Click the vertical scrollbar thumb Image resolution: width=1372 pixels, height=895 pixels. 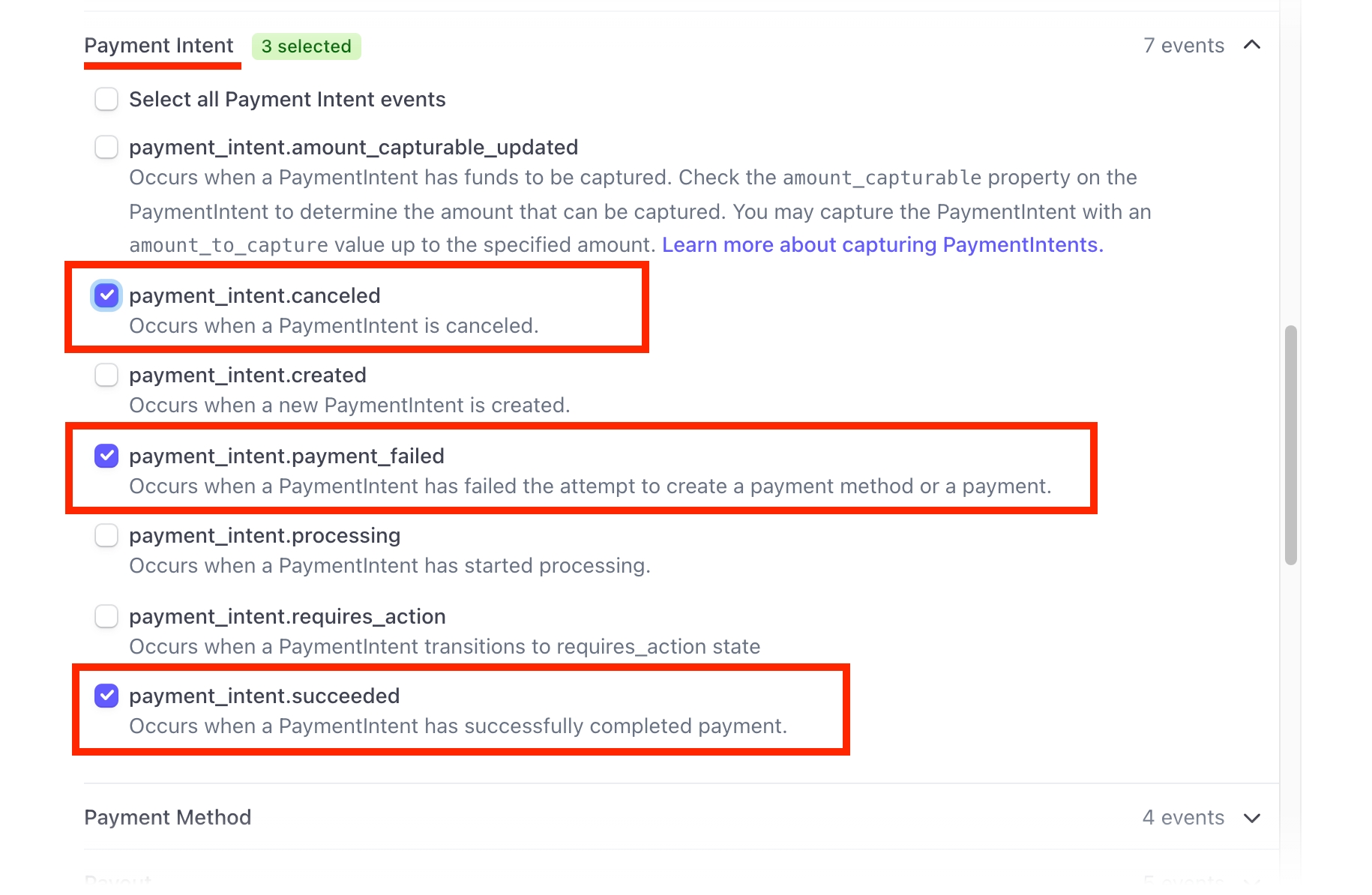click(1290, 445)
